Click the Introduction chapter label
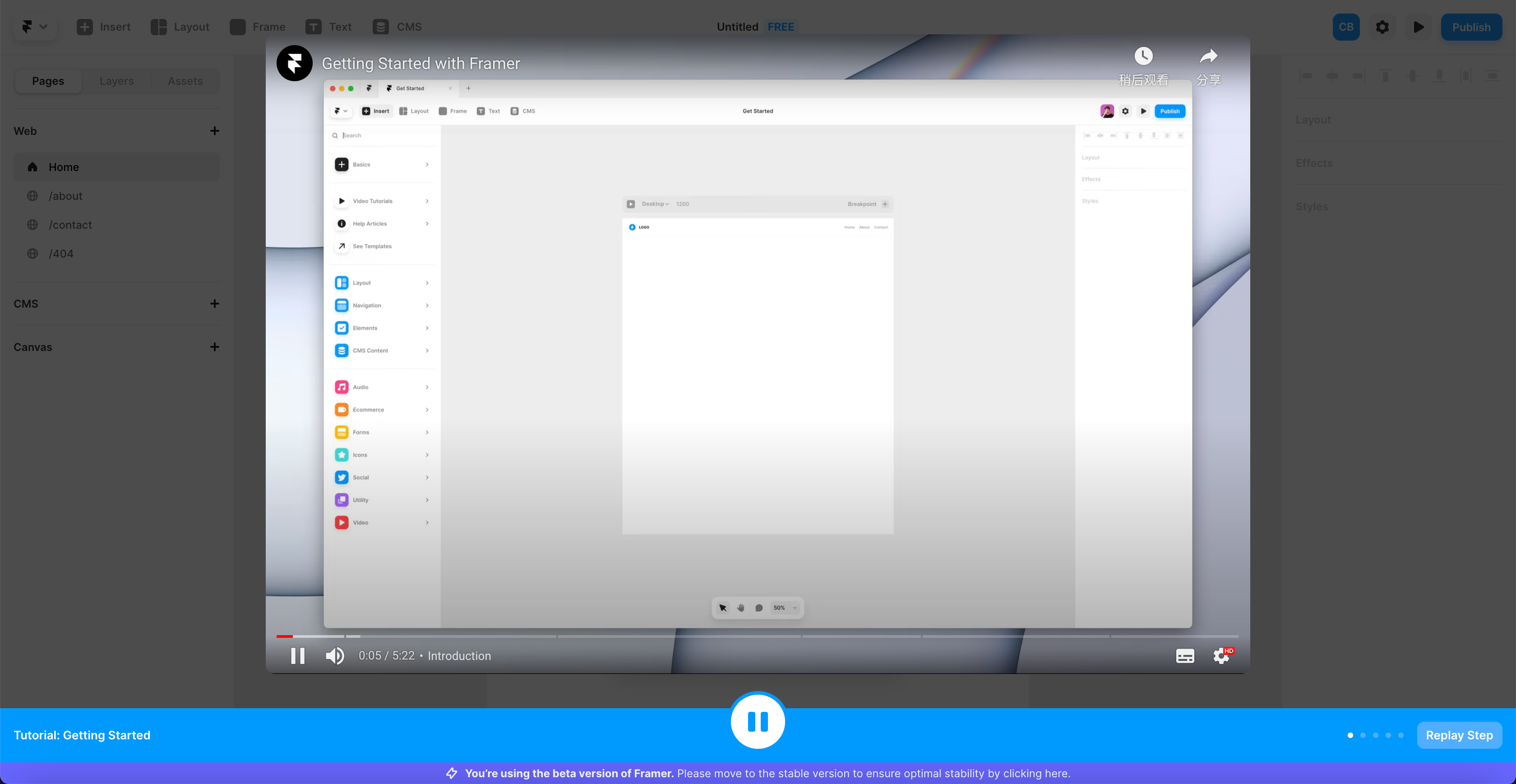 point(459,656)
